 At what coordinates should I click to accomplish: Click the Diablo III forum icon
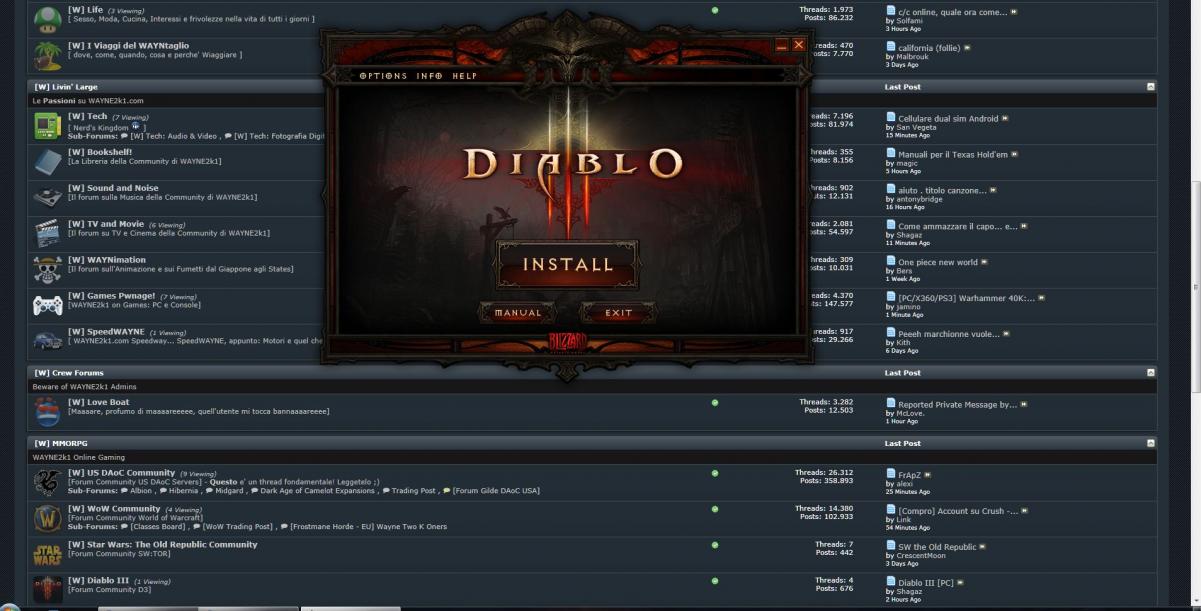[x=47, y=588]
